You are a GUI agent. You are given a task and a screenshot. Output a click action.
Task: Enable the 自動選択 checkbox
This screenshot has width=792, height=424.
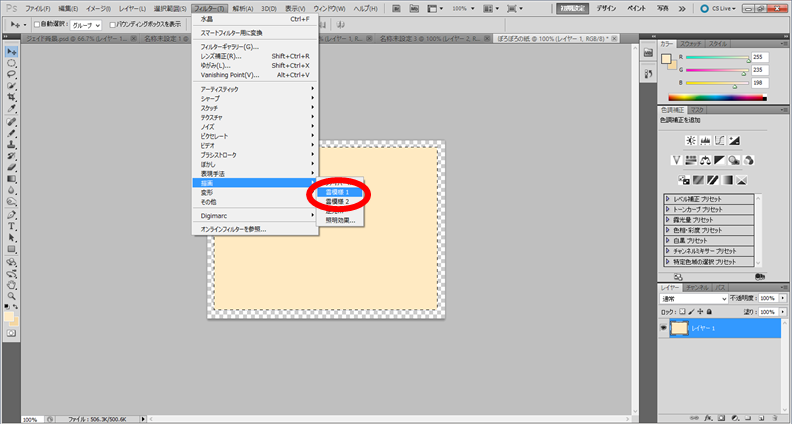point(37,23)
